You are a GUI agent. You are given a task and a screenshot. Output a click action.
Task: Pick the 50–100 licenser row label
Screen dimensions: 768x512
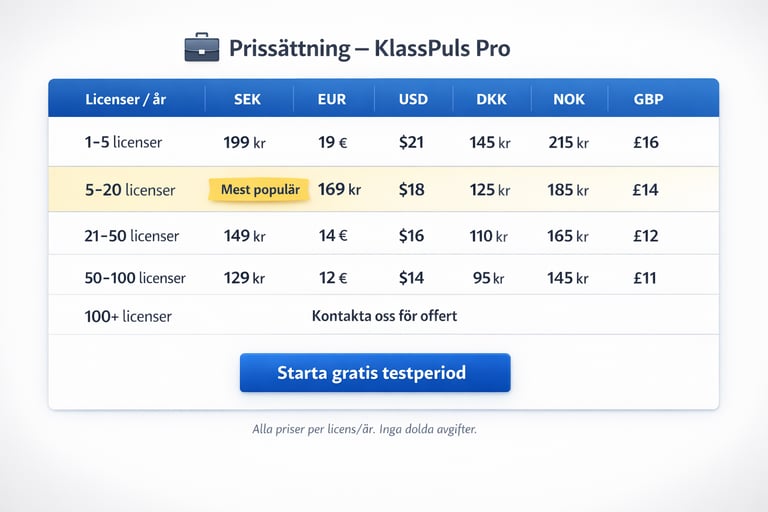point(135,278)
